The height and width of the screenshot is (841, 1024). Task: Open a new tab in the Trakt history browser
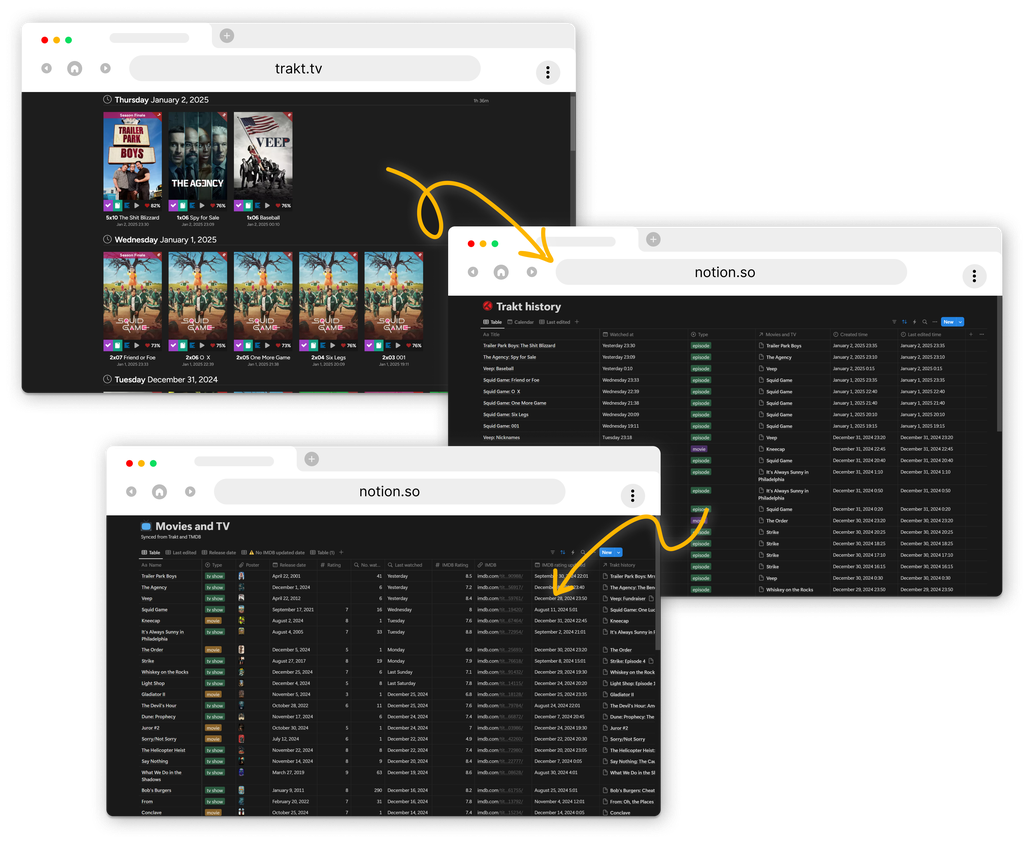(653, 239)
